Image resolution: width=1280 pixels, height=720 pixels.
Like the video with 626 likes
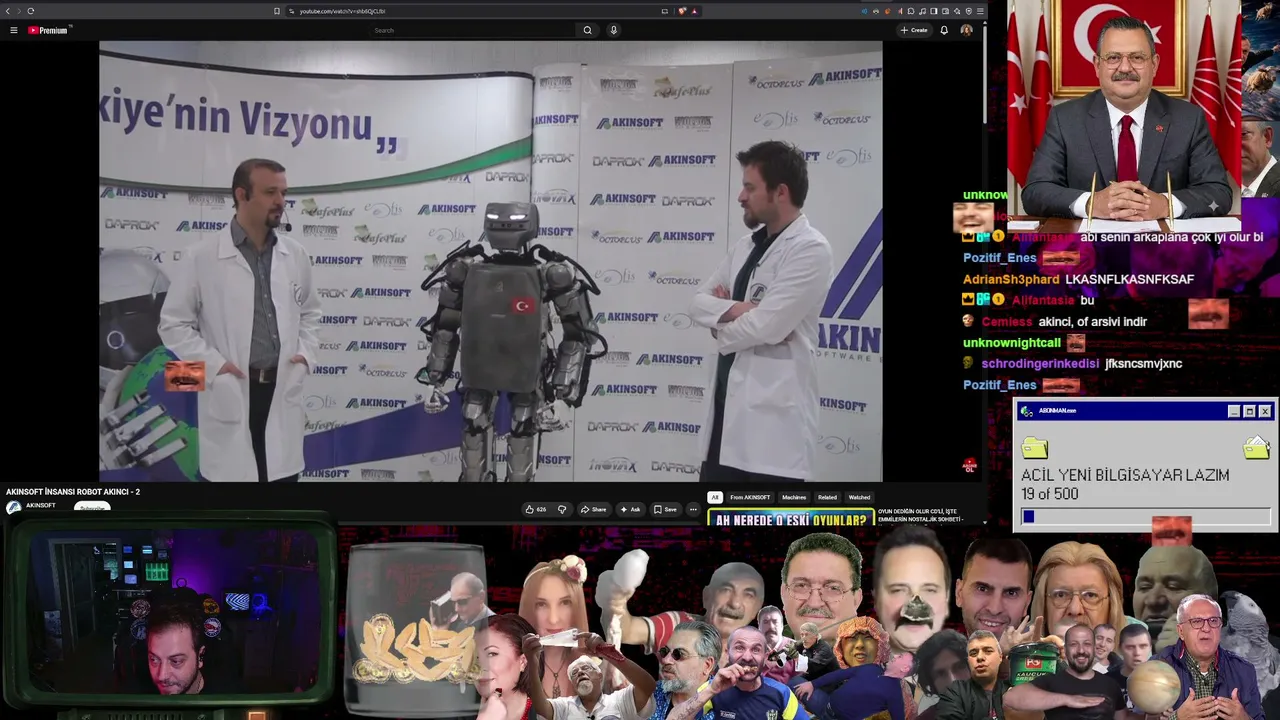(x=536, y=509)
